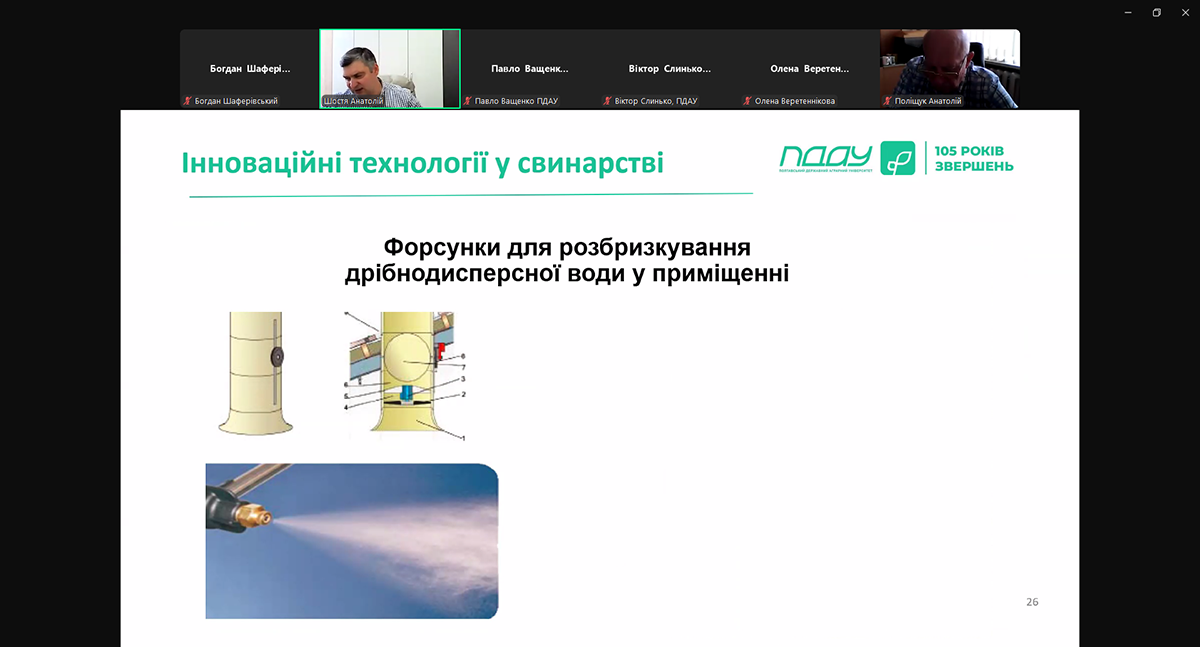Click muted mic icon for Поліщук Анатолій

tap(887, 101)
